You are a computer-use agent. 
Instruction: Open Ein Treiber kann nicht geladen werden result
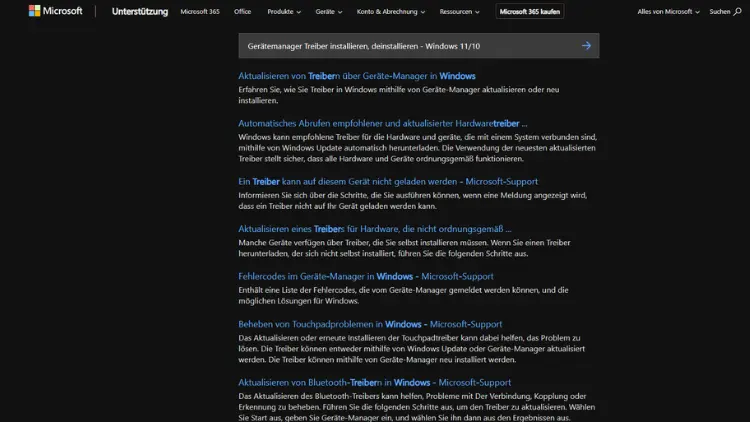388,182
